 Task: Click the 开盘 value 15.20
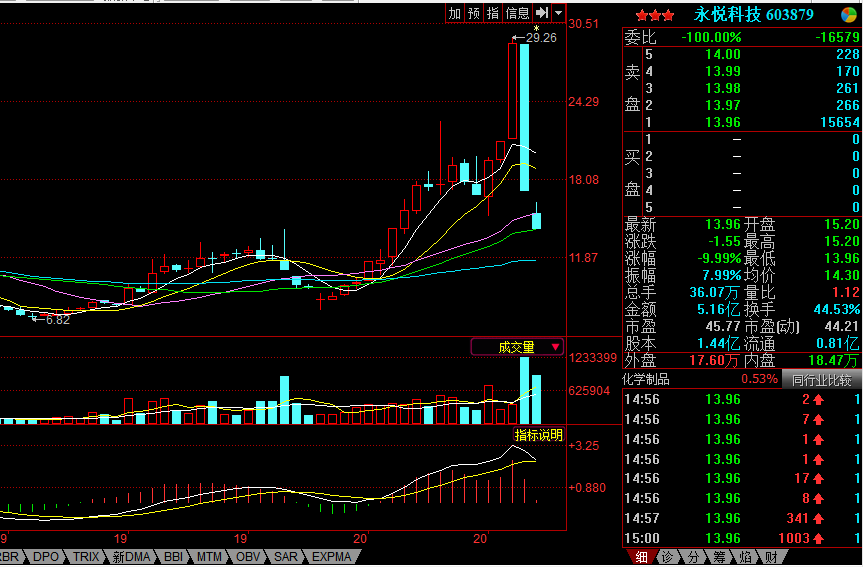point(842,224)
